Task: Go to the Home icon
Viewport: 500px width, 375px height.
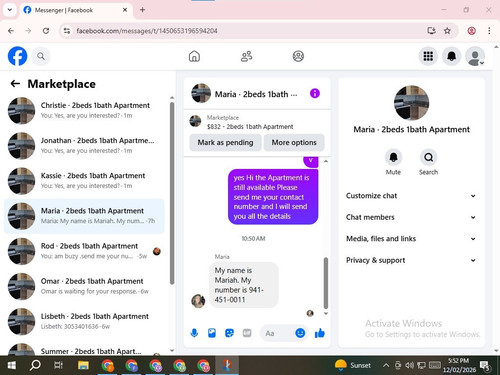Action: (x=194, y=56)
